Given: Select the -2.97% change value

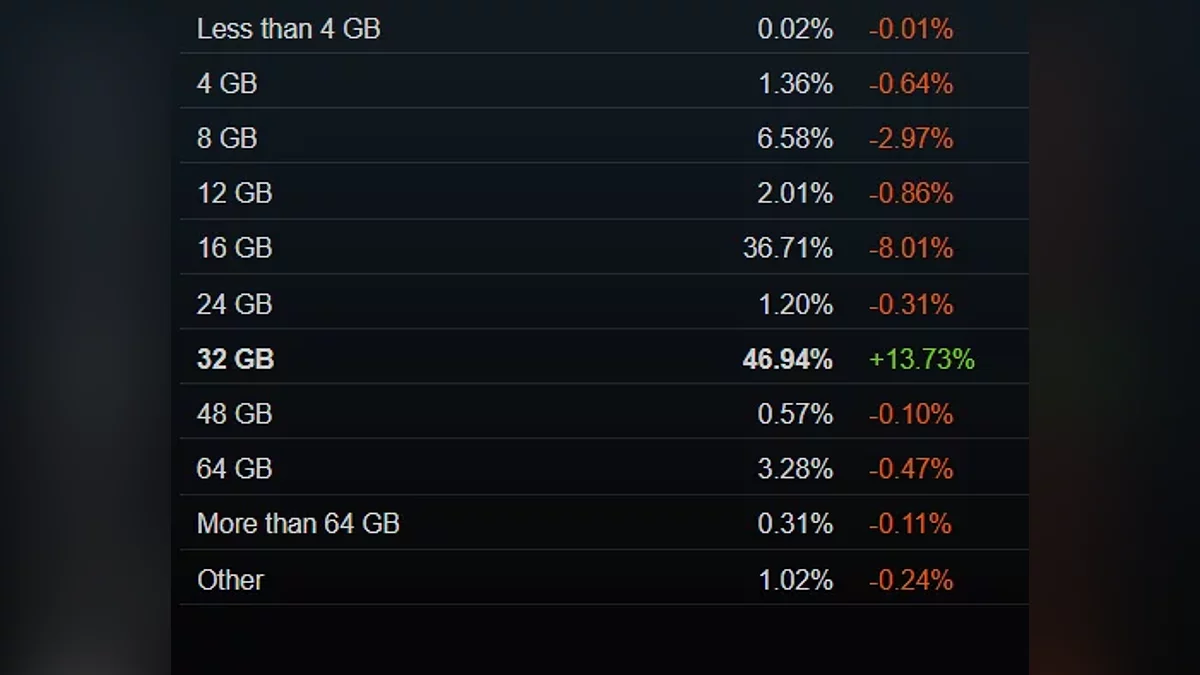Looking at the screenshot, I should (910, 139).
